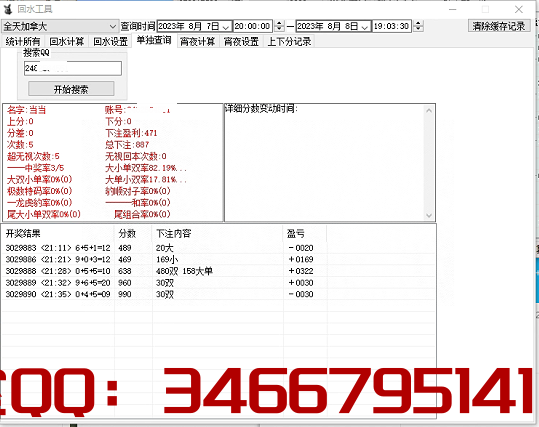The width and height of the screenshot is (539, 427).
Task: Decrease end time with down spinner arrow
Action: (418, 29)
